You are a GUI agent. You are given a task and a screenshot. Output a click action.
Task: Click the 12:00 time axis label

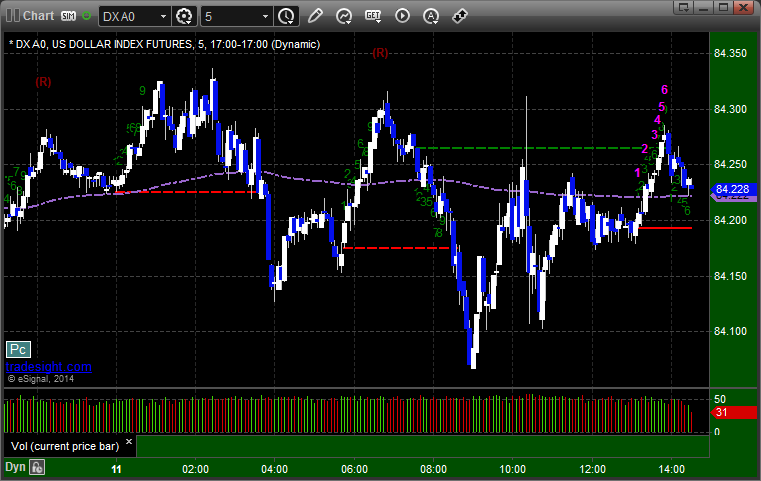tap(593, 469)
